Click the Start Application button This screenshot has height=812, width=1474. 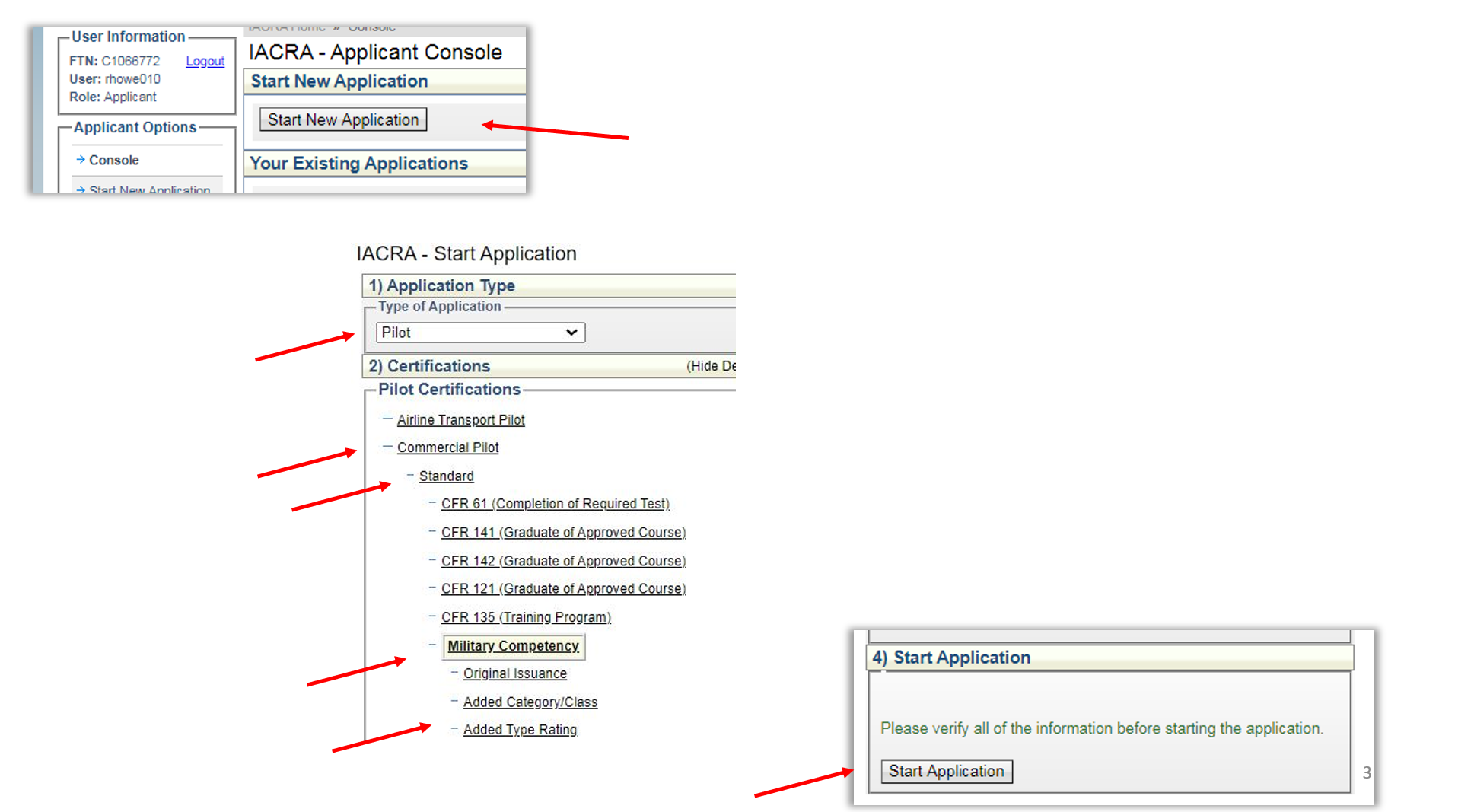[x=946, y=771]
